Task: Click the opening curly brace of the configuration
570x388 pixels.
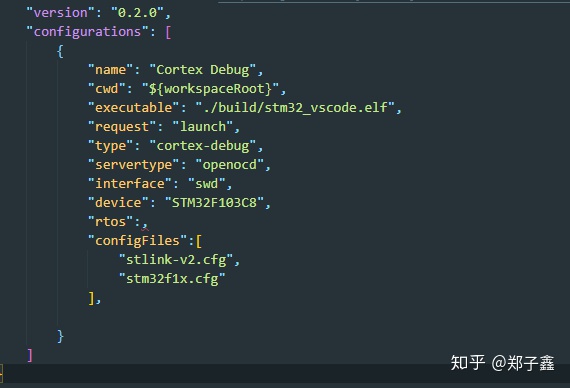Action: click(x=60, y=51)
